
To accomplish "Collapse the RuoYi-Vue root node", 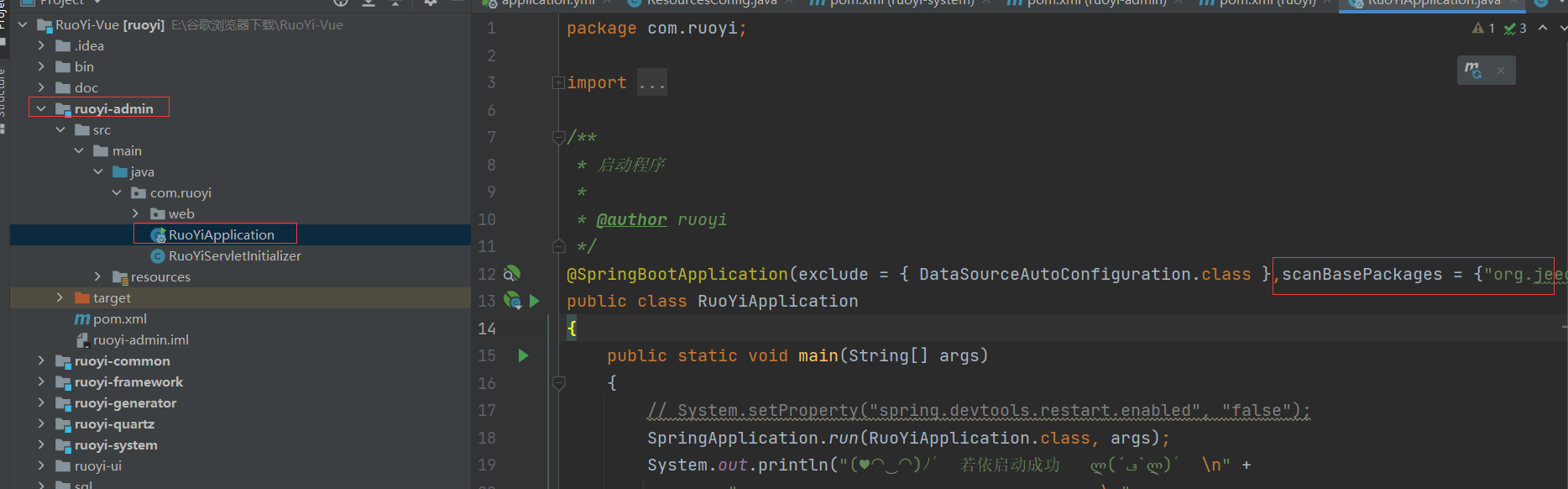I will click(x=23, y=25).
